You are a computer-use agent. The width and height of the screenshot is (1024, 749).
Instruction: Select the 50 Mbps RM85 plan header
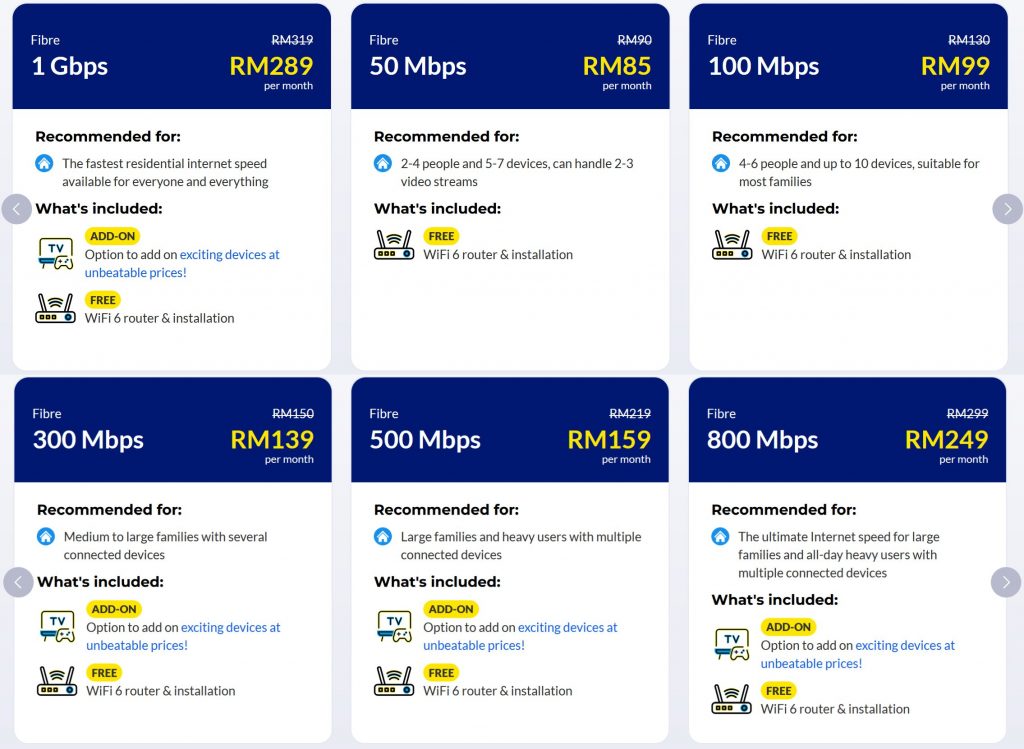[510, 56]
